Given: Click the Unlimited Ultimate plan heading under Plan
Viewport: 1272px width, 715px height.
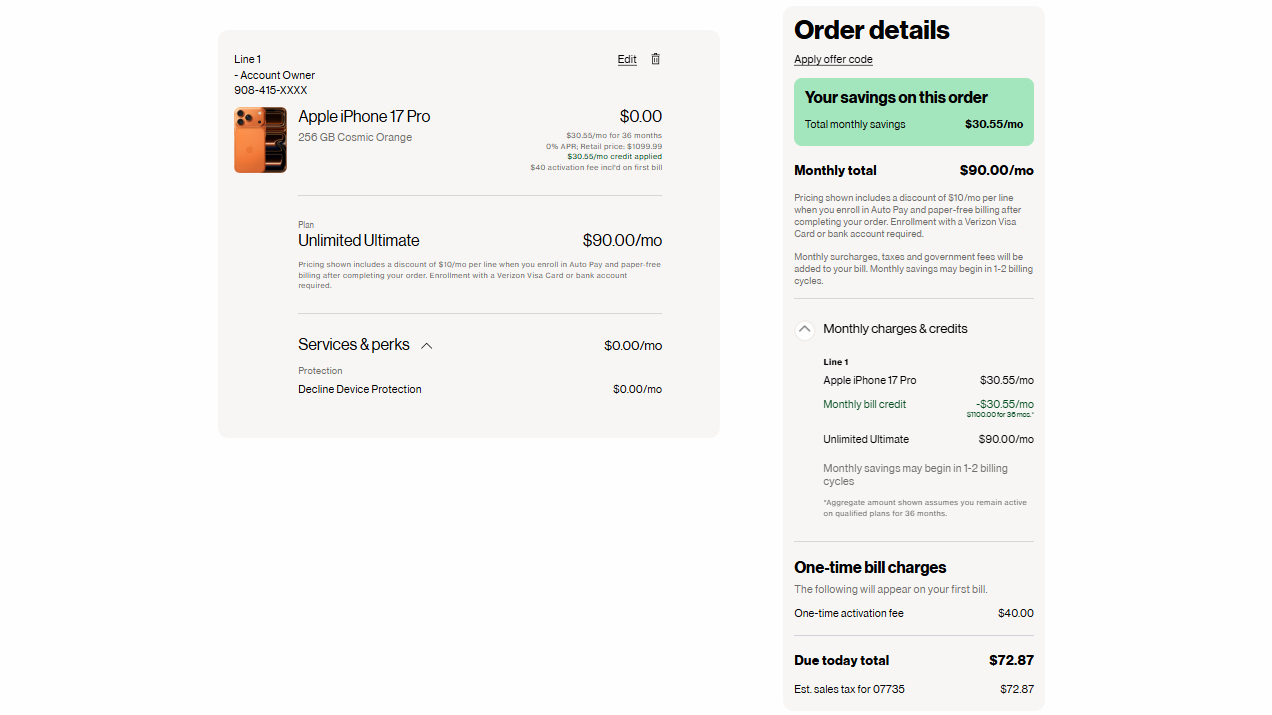Looking at the screenshot, I should pos(359,240).
